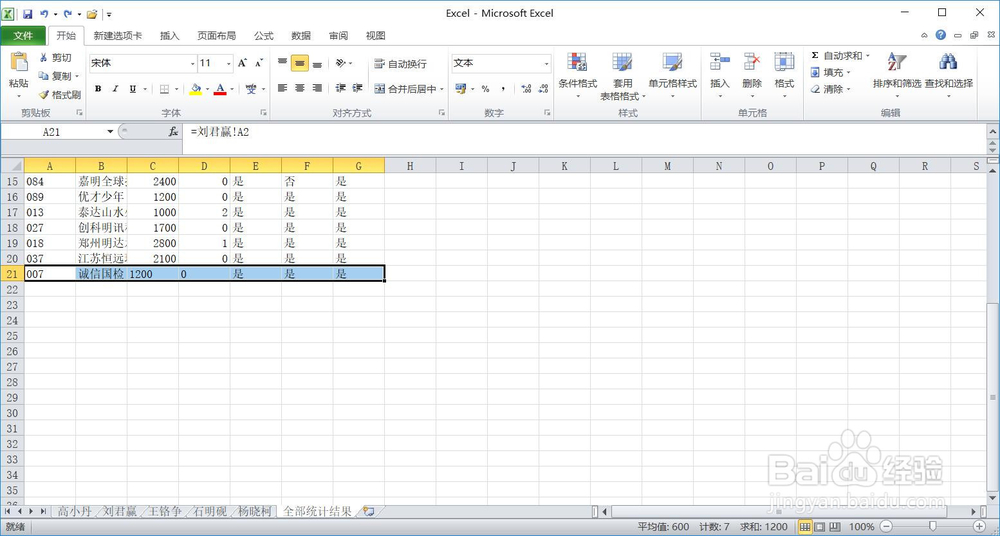Click Merge and Center (合并后居中)

point(405,89)
